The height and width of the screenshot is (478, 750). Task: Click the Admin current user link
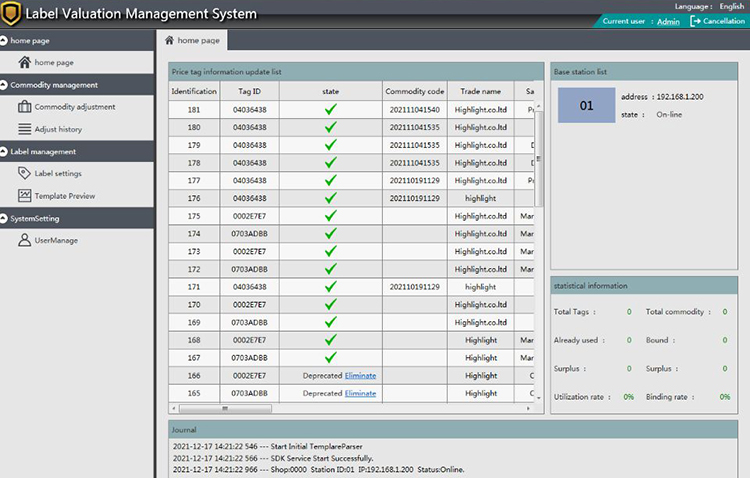click(667, 21)
